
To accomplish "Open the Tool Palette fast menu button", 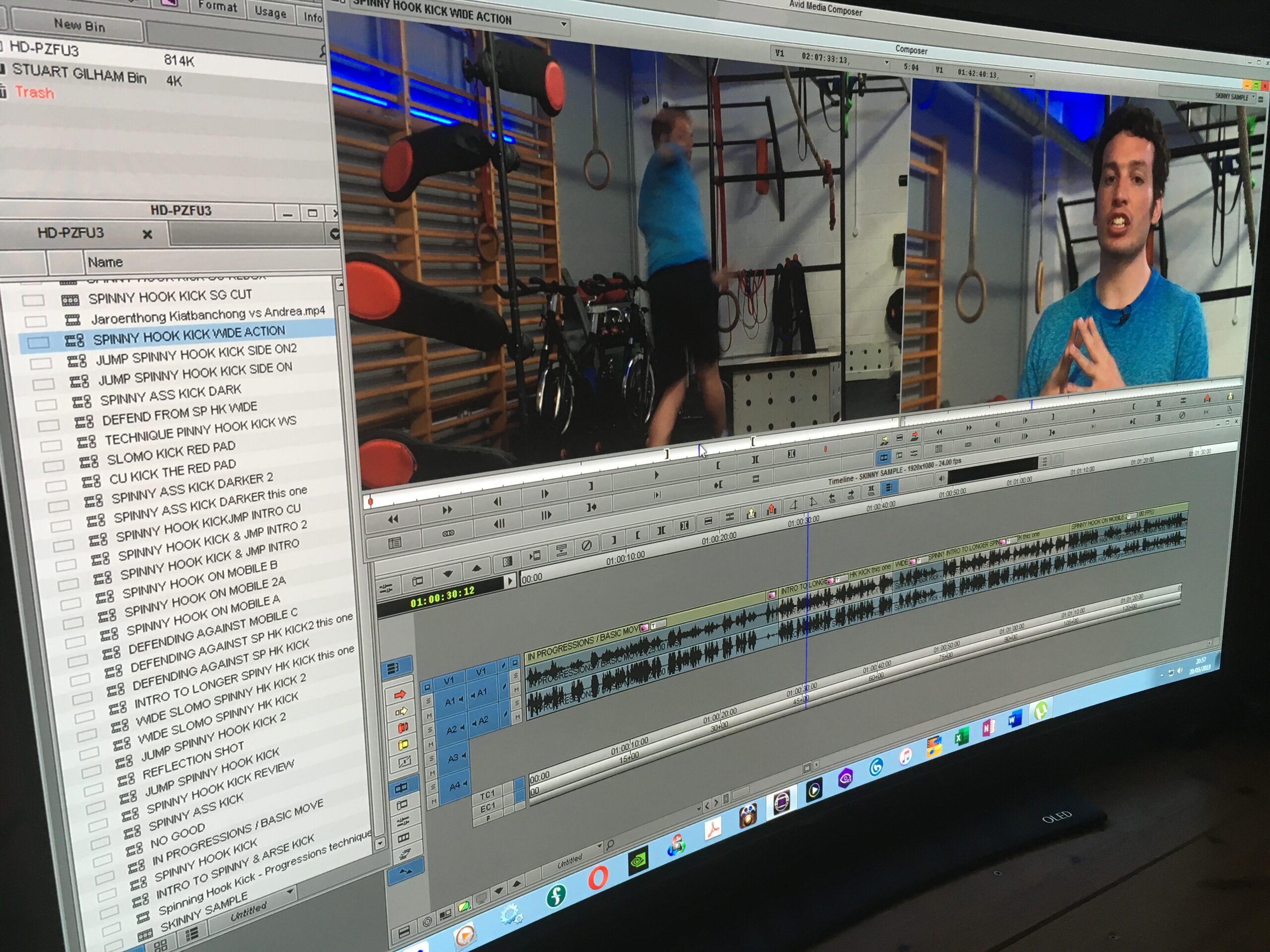I will point(395,542).
